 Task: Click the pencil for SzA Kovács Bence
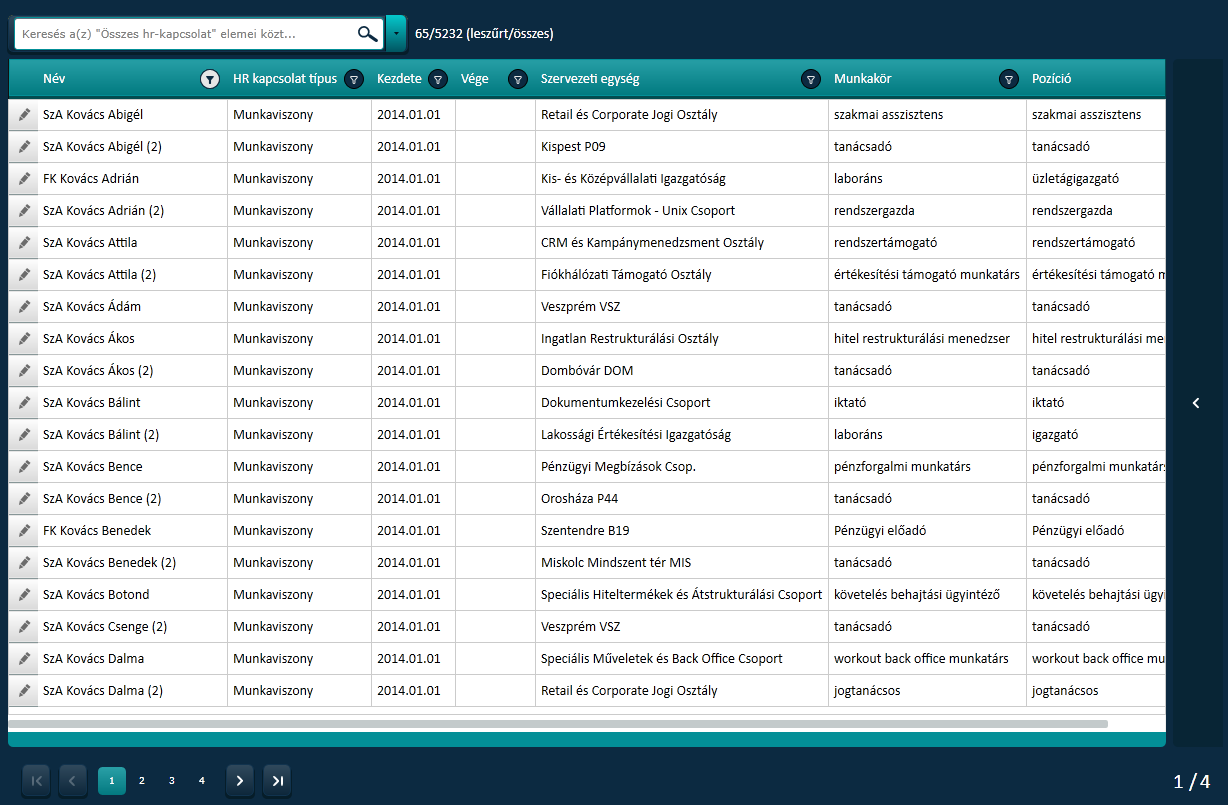pyautogui.click(x=24, y=467)
